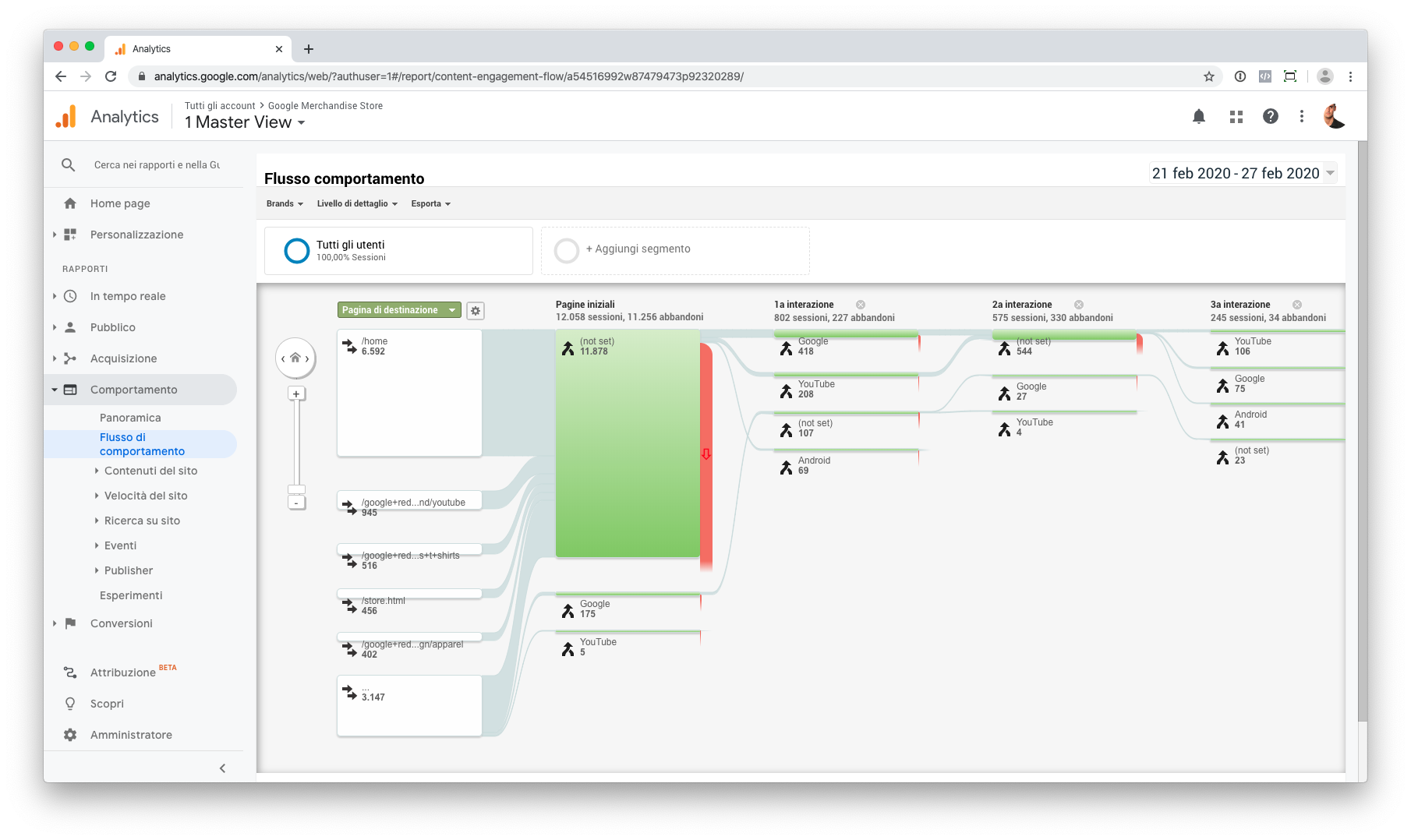Add a segment via Aggiungi segmento

point(675,251)
